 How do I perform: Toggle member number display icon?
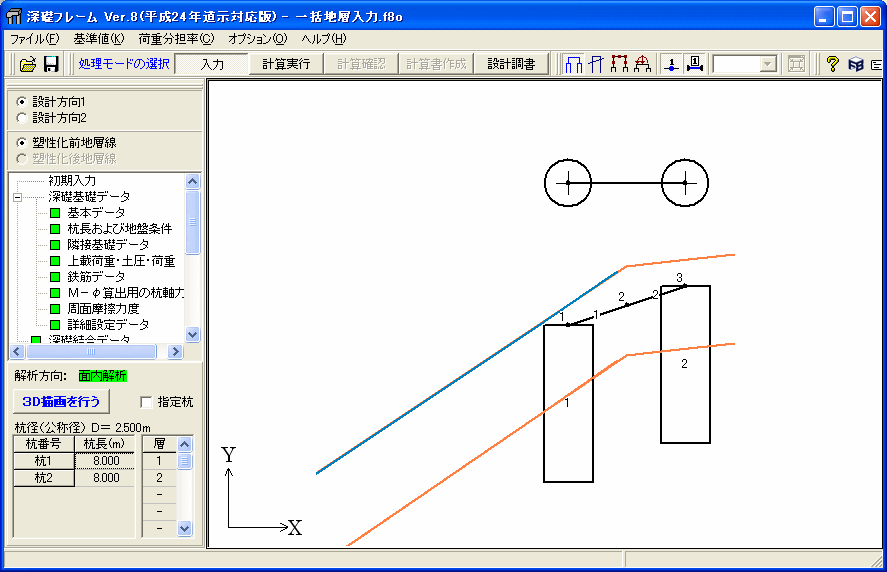pyautogui.click(x=694, y=64)
